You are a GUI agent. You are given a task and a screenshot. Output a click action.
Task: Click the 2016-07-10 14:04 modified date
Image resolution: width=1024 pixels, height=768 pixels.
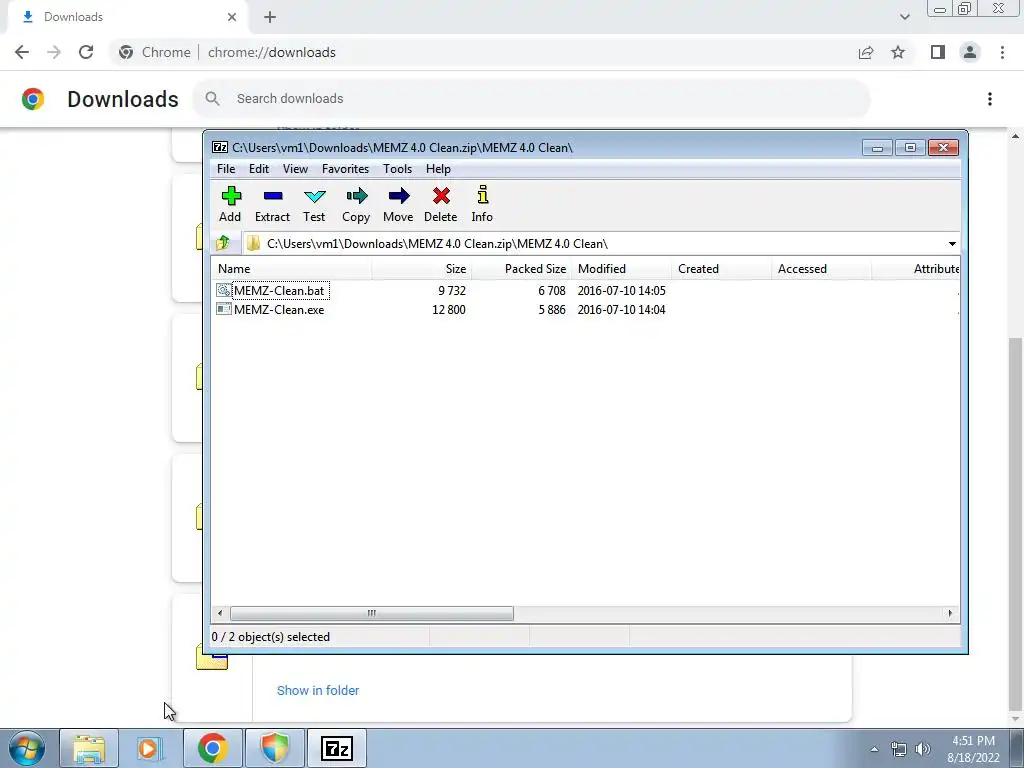tap(622, 310)
